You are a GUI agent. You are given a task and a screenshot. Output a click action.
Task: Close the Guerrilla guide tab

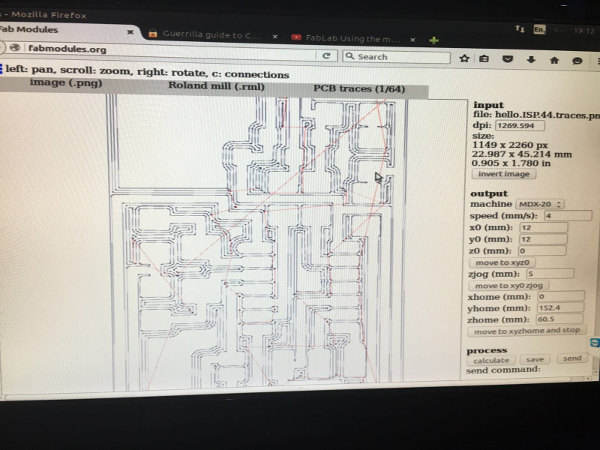point(275,36)
